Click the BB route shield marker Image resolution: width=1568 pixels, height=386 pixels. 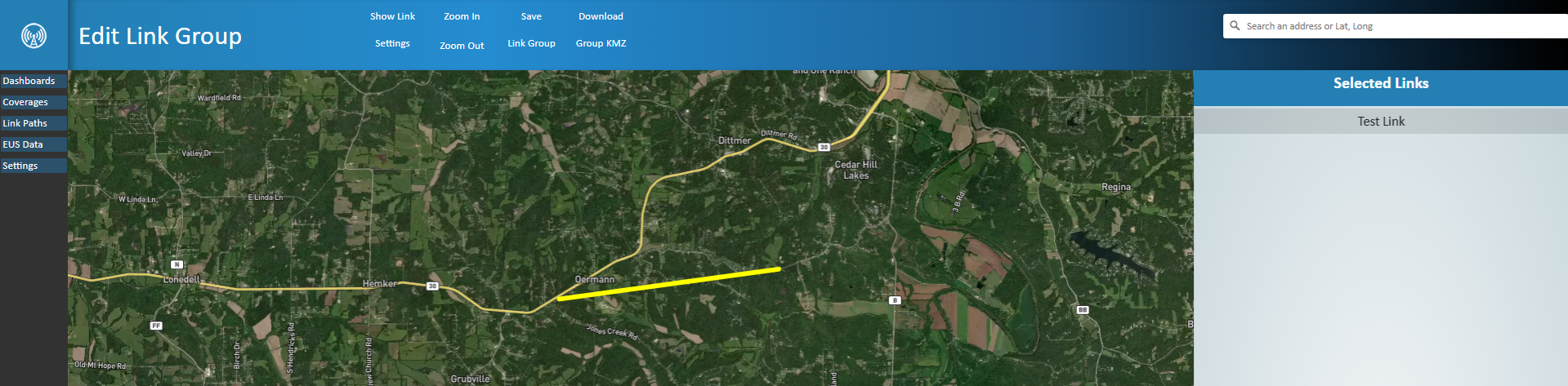(x=1083, y=310)
